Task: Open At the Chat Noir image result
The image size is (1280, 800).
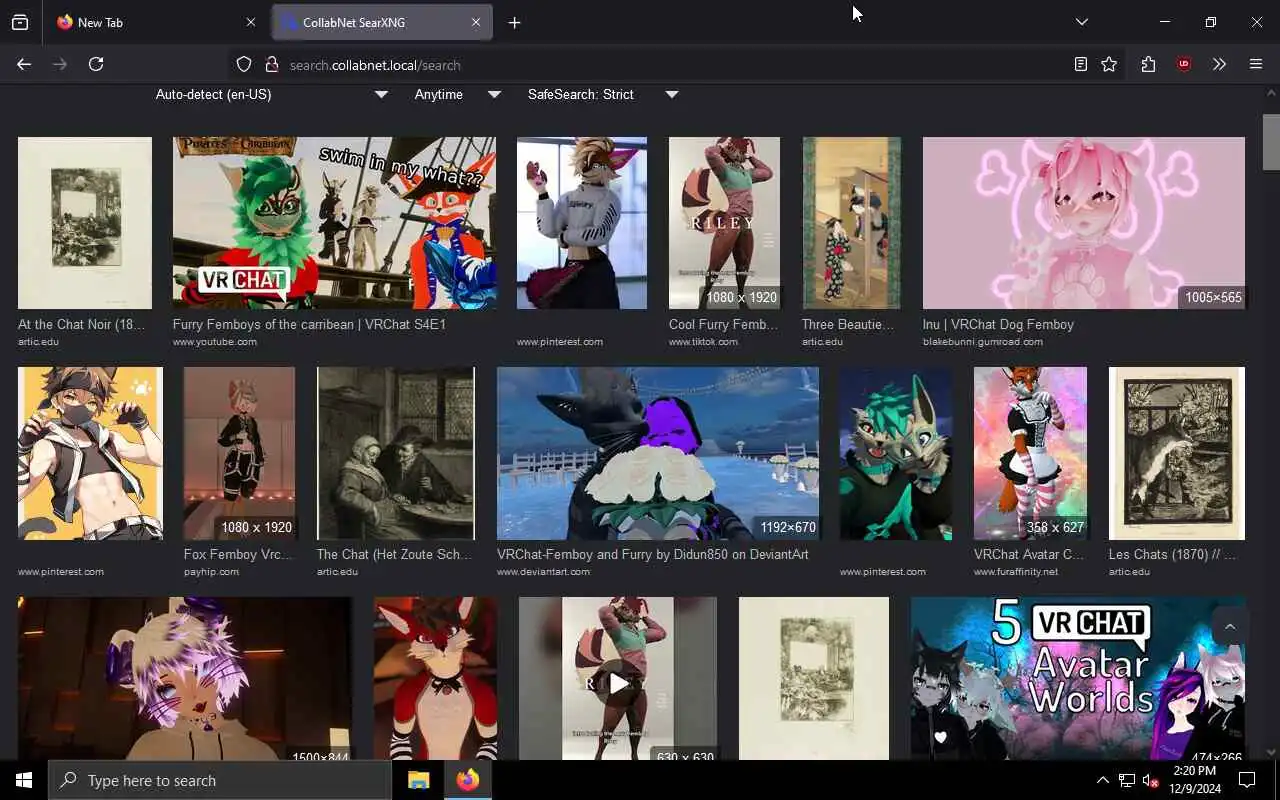Action: tap(85, 223)
